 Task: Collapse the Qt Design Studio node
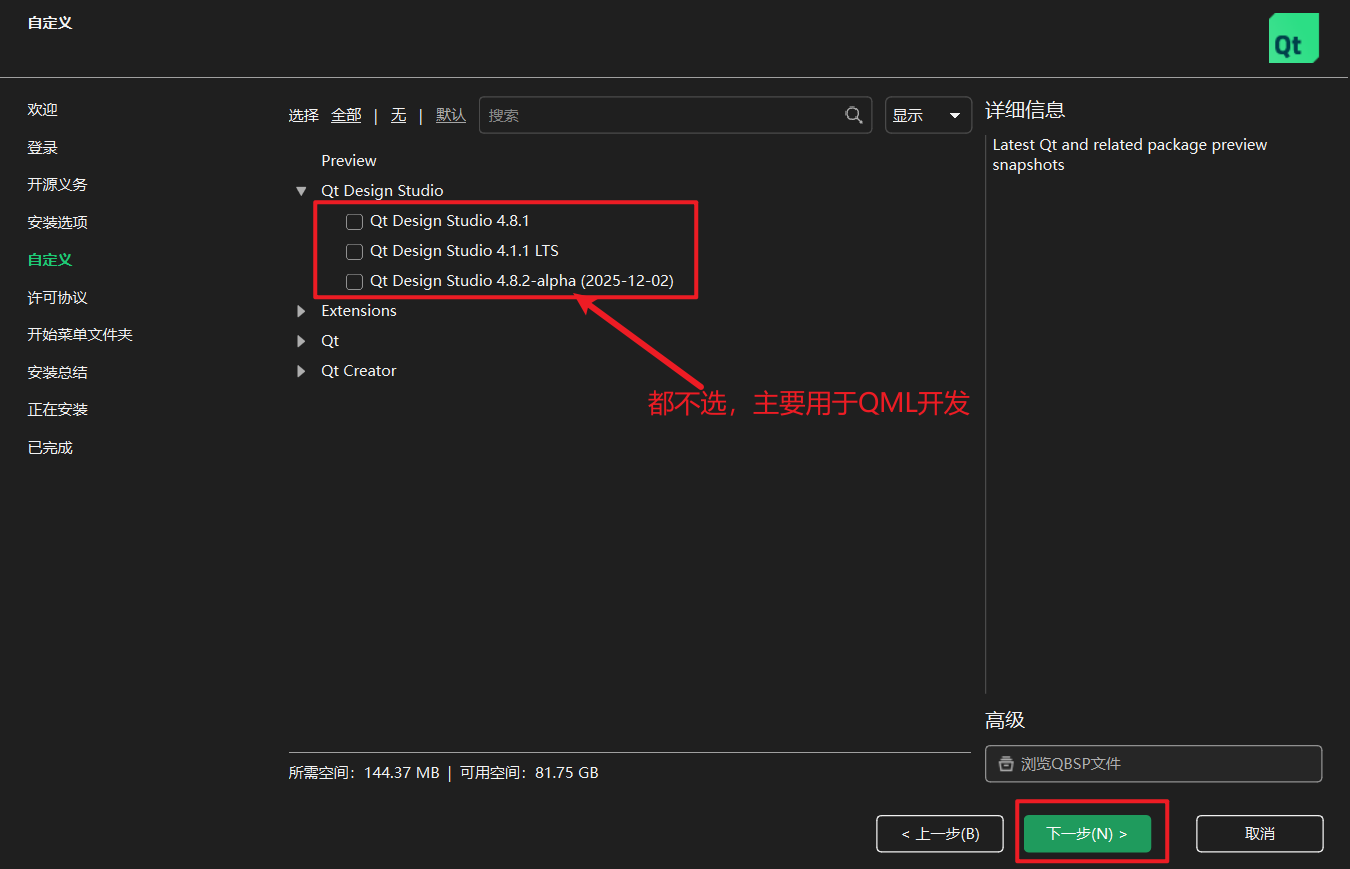click(x=301, y=191)
